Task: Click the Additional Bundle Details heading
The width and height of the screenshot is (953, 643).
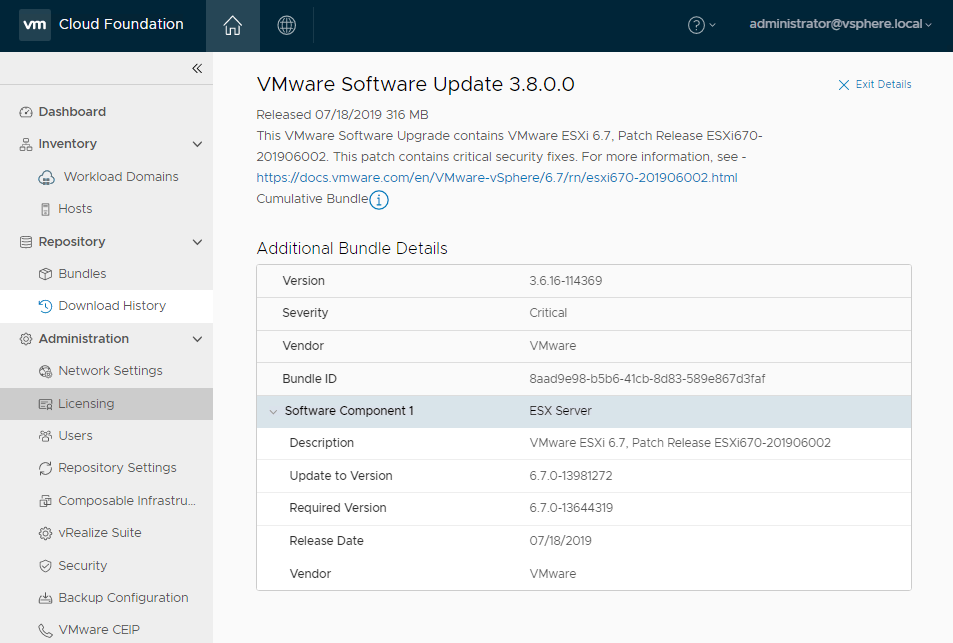Action: [x=352, y=249]
